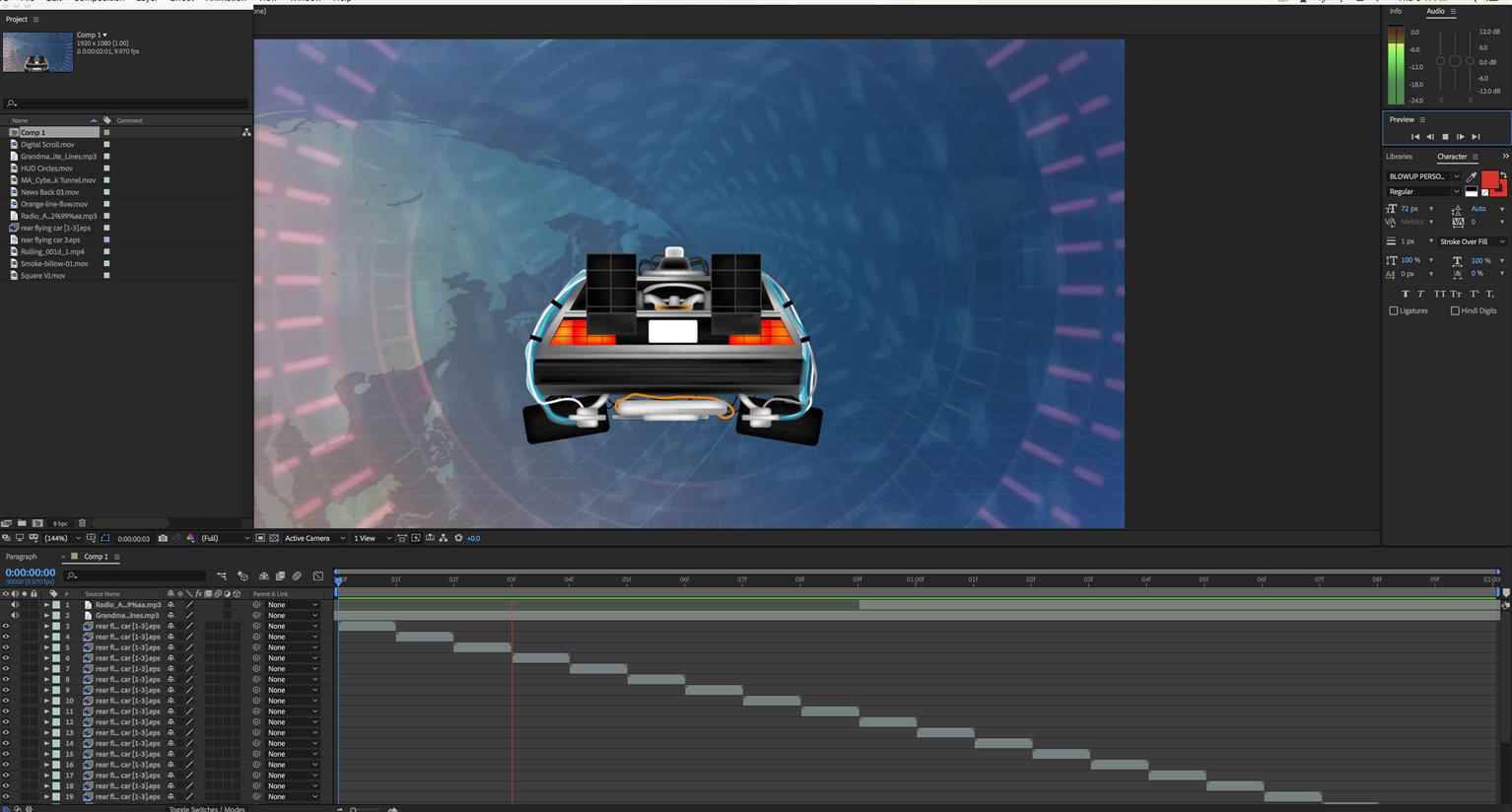This screenshot has width=1512, height=812.
Task: Click Toggle Switches / Modes button
Action: click(207, 809)
